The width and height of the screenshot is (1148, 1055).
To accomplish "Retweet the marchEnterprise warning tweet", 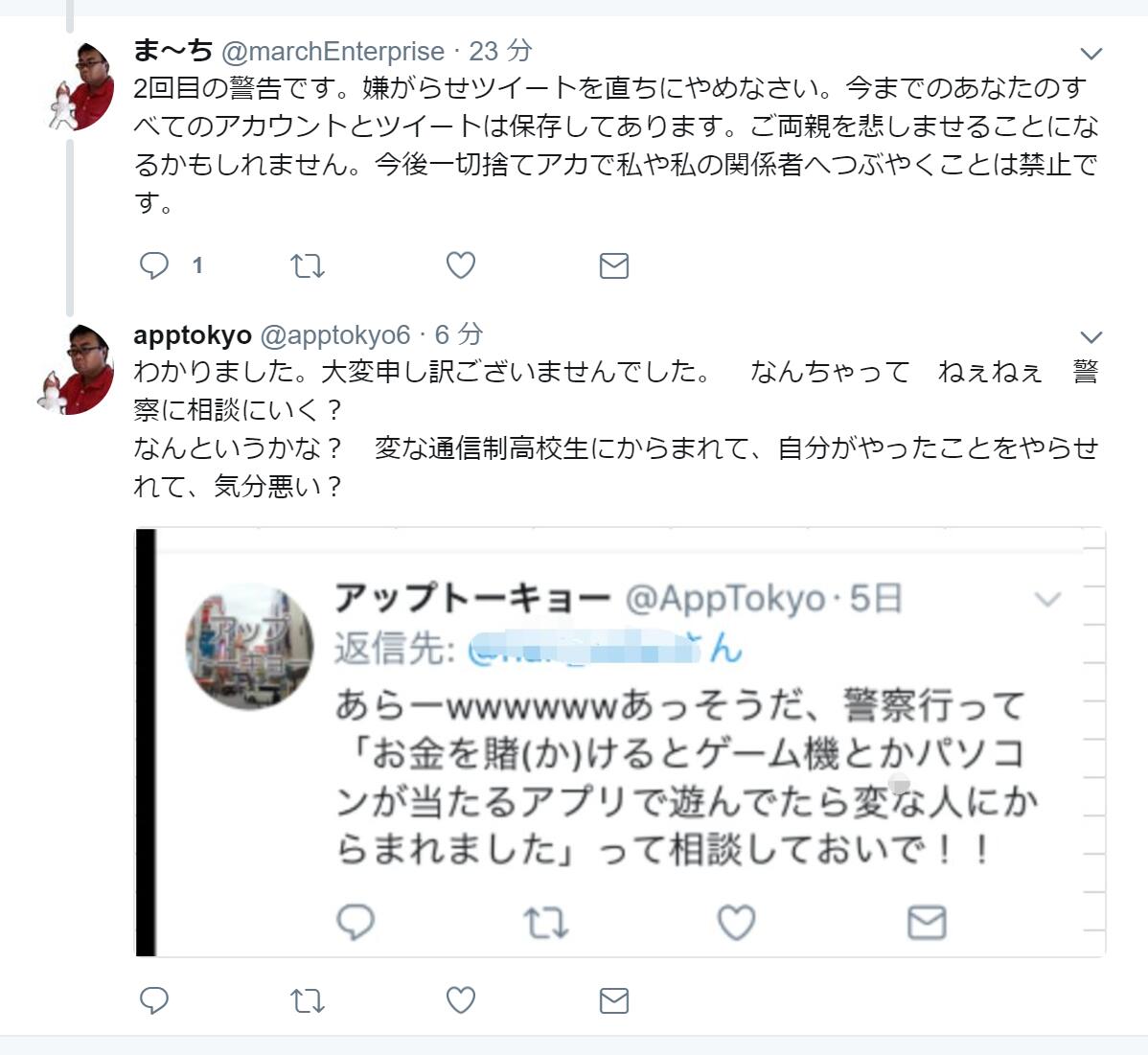I will coord(308,265).
